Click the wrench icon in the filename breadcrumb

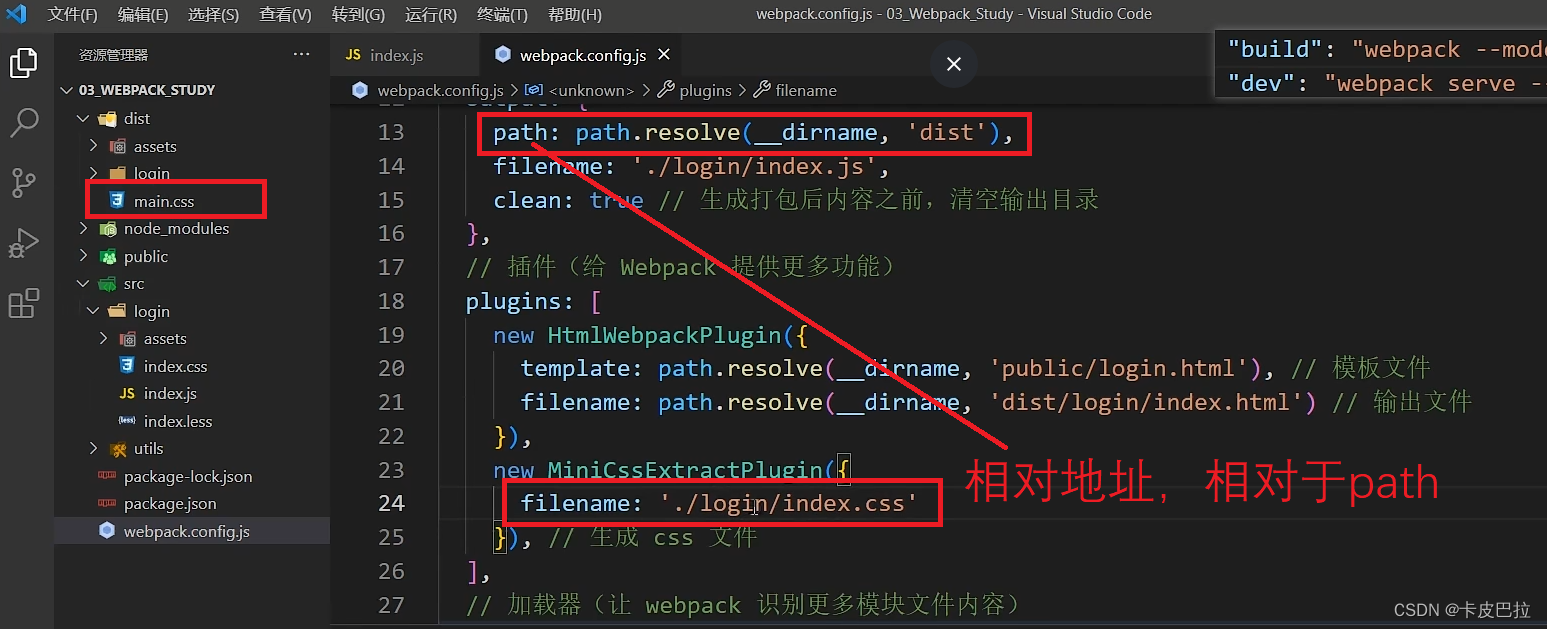(x=761, y=90)
